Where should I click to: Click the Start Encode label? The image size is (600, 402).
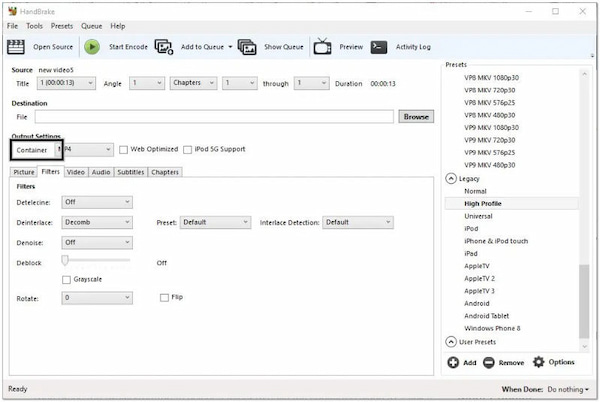(128, 47)
